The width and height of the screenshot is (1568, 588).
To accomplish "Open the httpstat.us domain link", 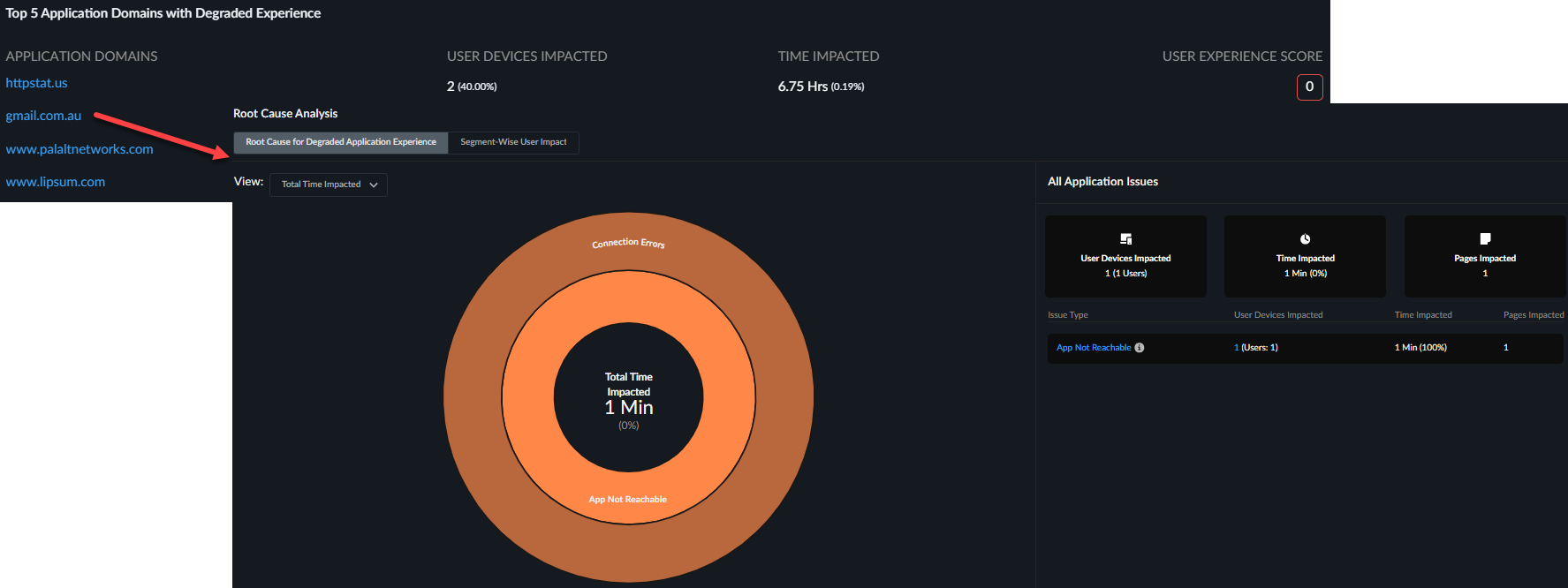I will 36,83.
